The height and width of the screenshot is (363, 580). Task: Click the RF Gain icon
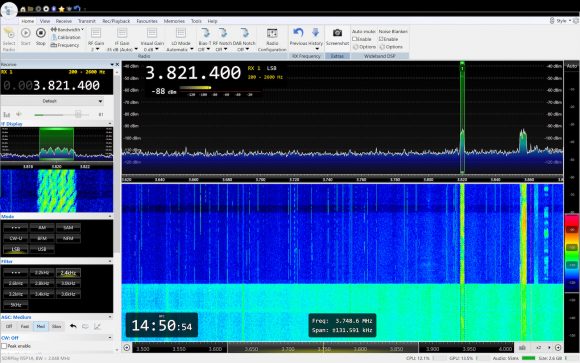tap(96, 33)
